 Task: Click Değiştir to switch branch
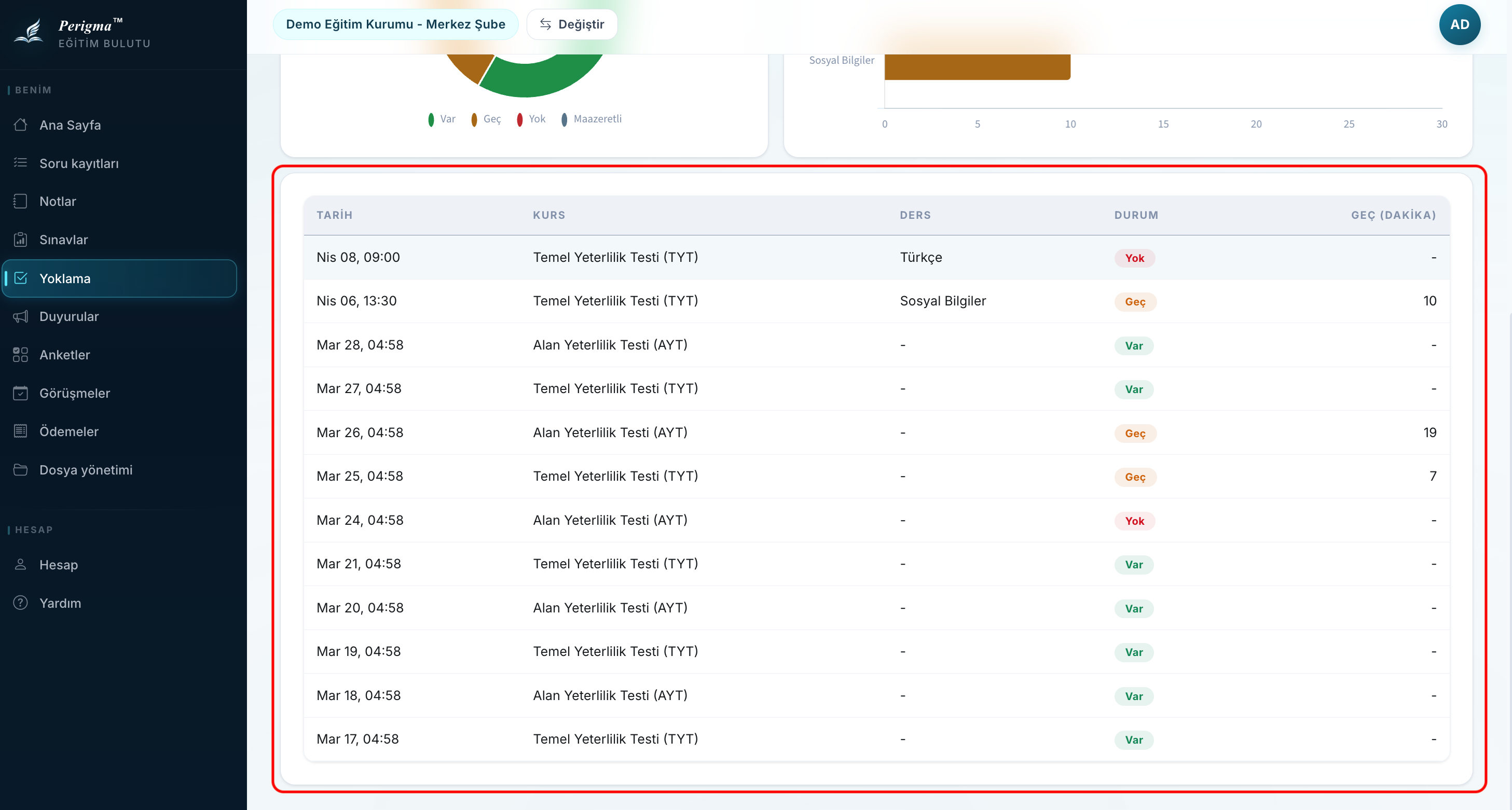click(572, 25)
